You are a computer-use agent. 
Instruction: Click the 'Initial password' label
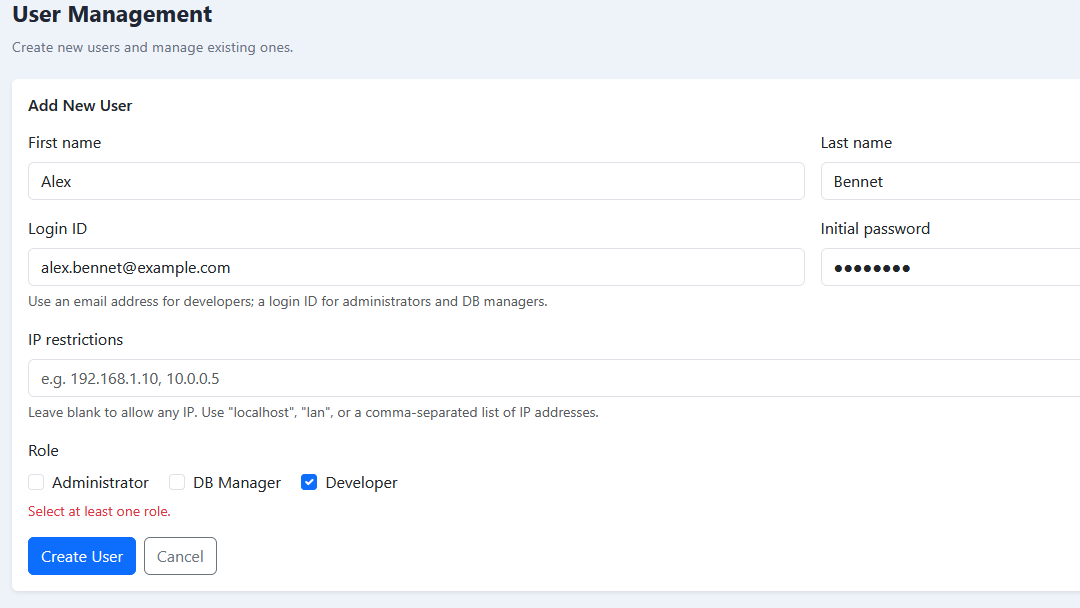coord(875,229)
